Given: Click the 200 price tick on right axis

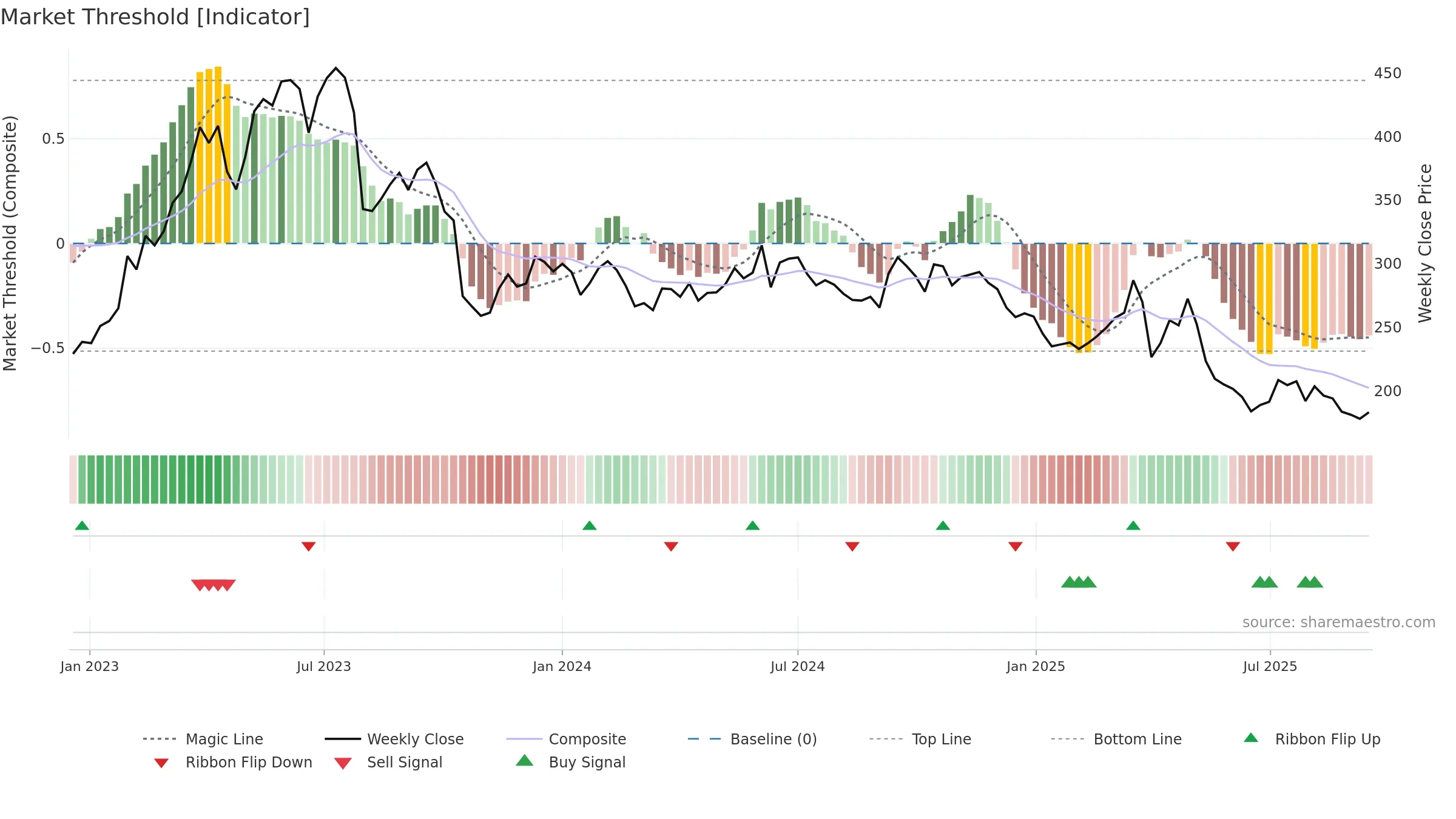Looking at the screenshot, I should pyautogui.click(x=1388, y=391).
